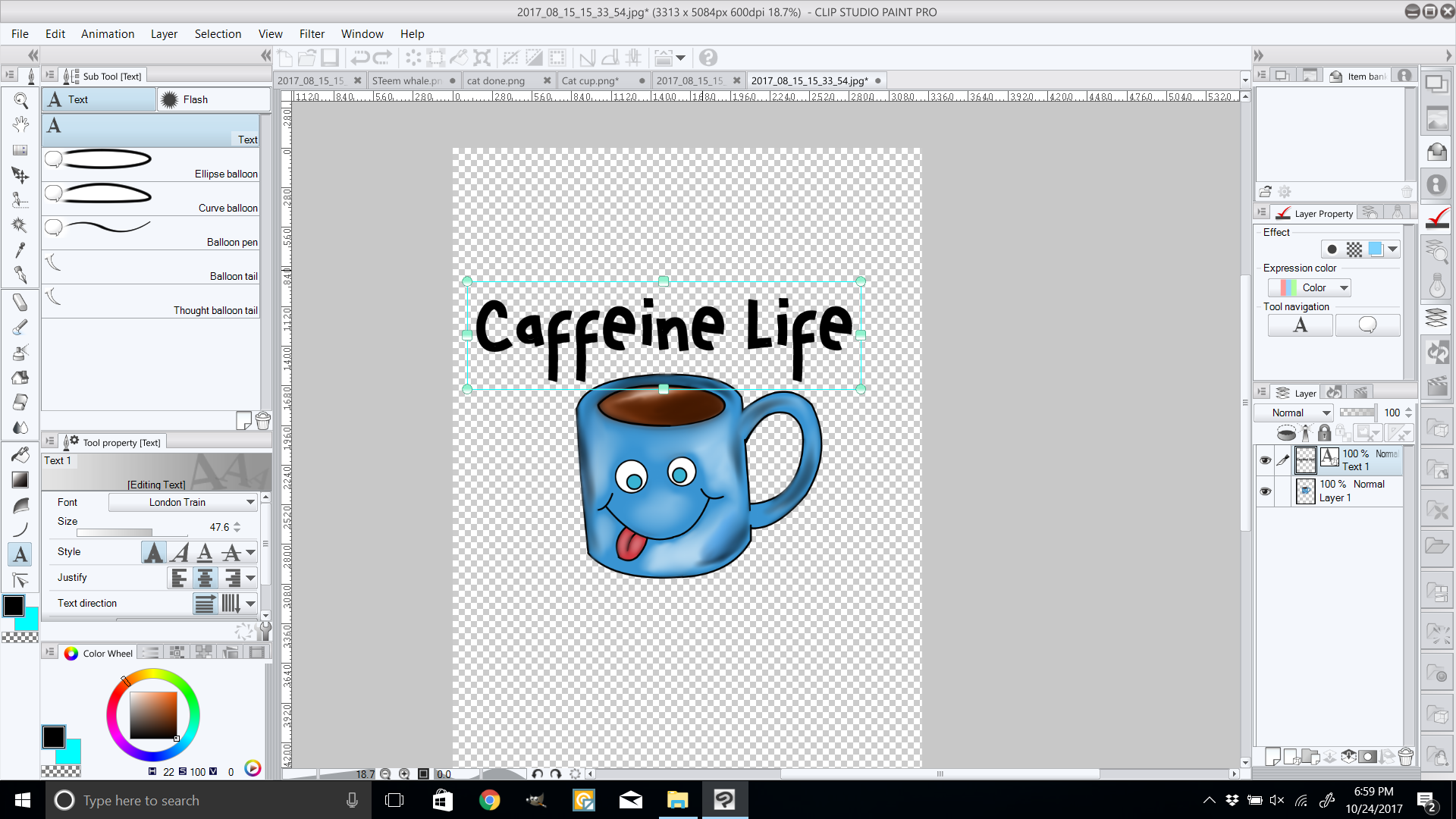Select the Fill bucket tool

[x=20, y=455]
